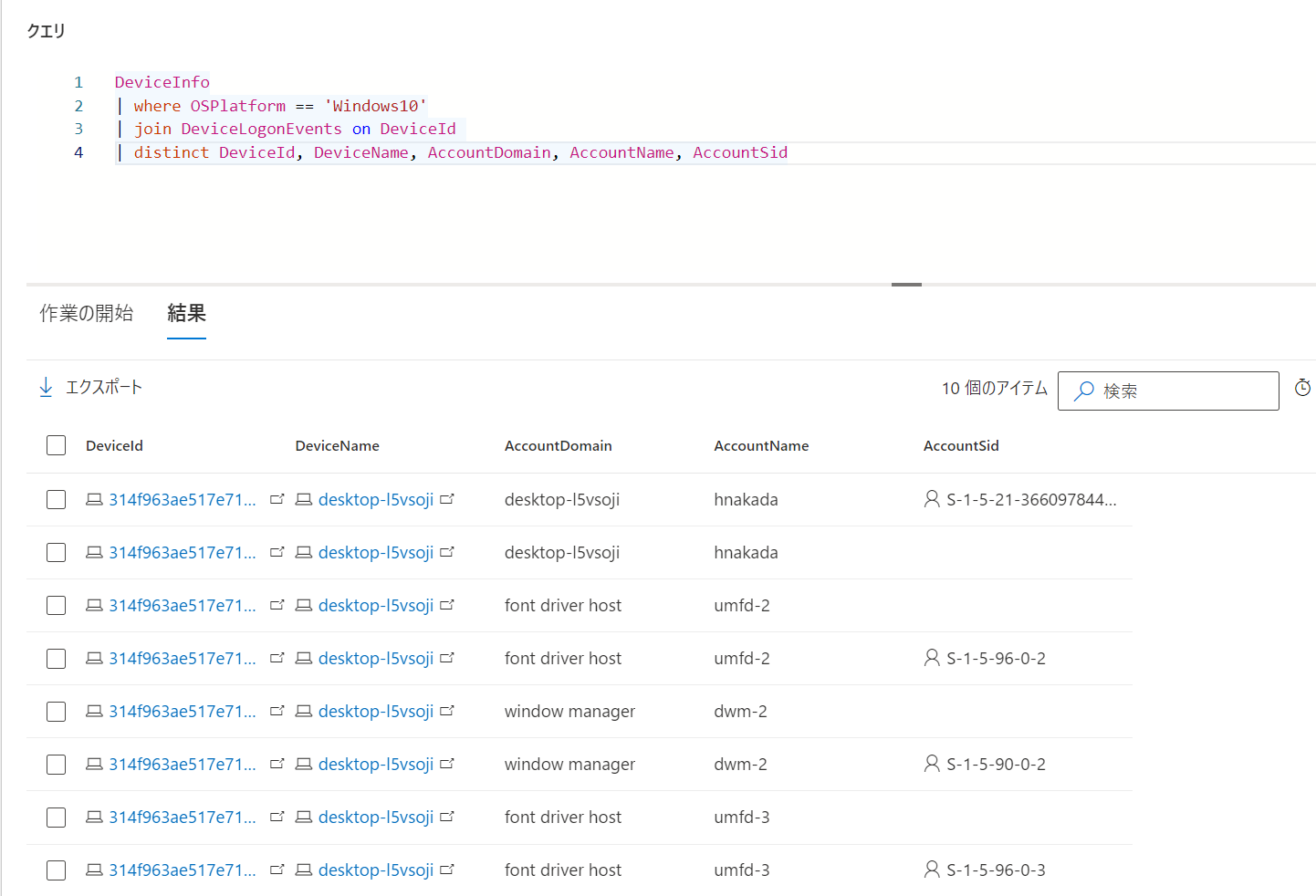Check the checkbox on the hnakada first row
1316x896 pixels.
(56, 499)
